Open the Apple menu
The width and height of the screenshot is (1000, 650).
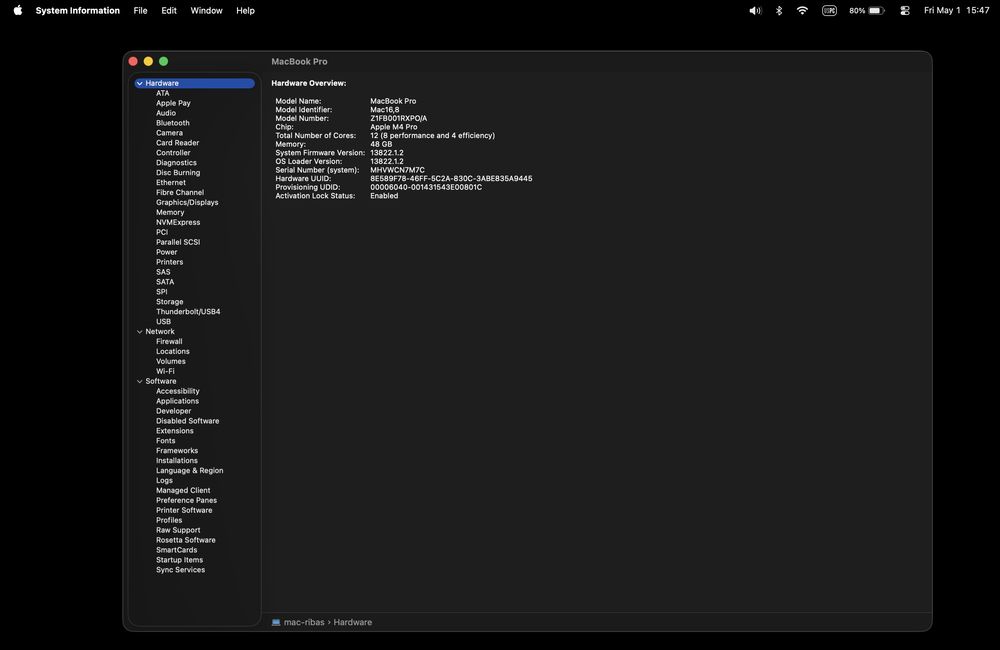point(18,10)
